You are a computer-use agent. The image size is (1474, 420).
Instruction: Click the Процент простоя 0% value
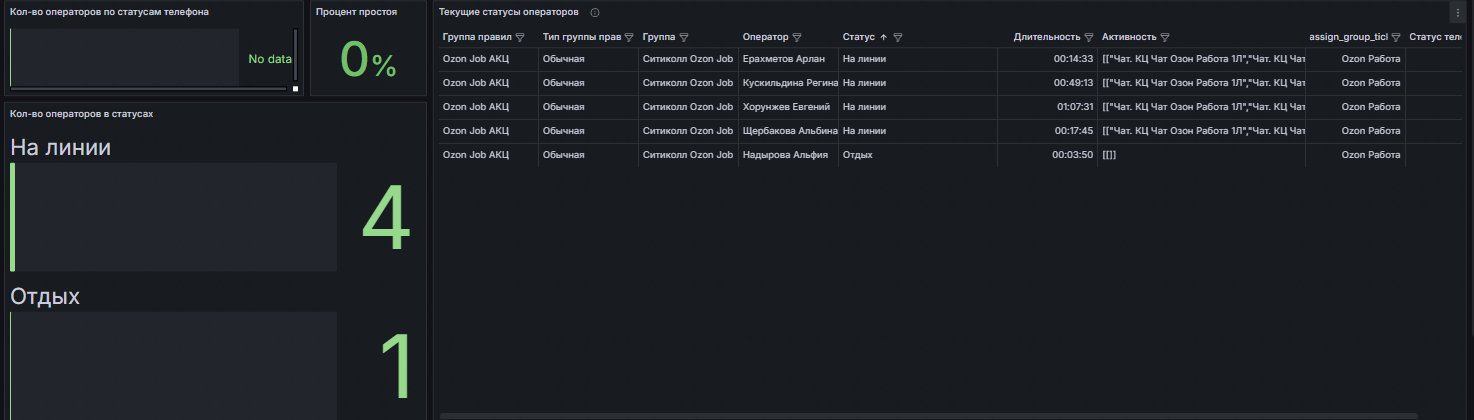pyautogui.click(x=369, y=59)
